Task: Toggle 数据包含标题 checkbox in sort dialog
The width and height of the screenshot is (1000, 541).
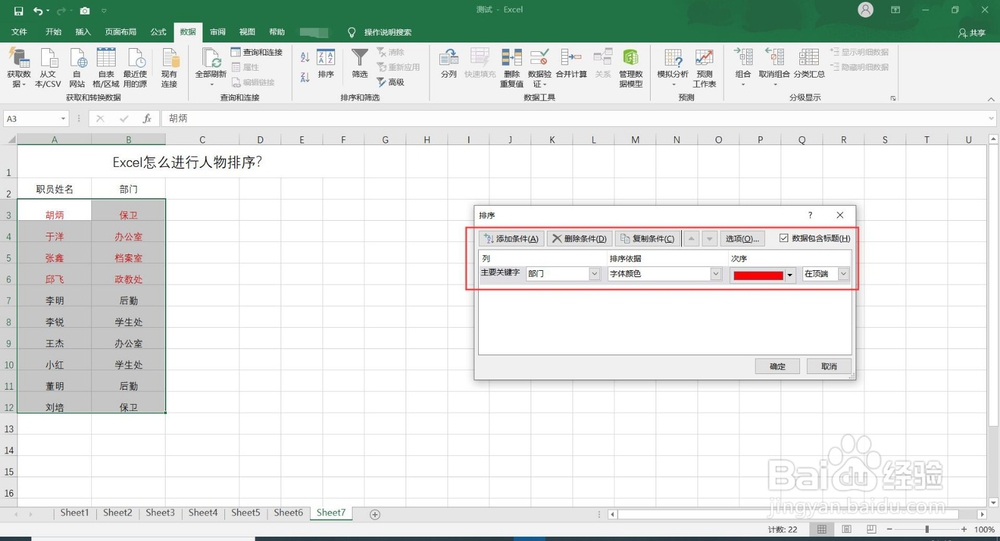Action: click(x=784, y=238)
